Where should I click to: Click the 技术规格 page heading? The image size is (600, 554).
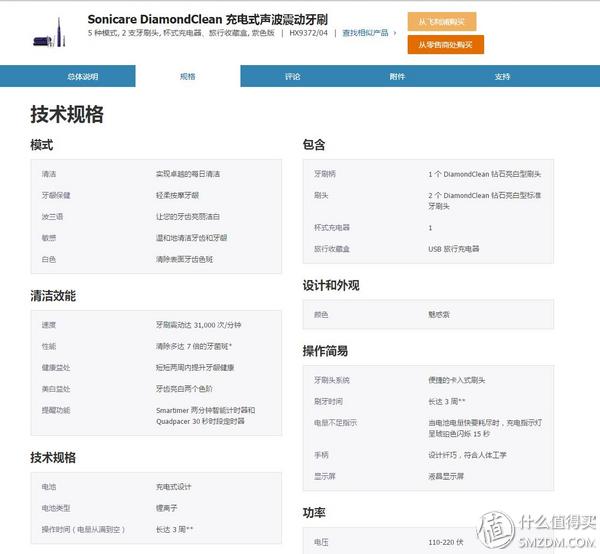pyautogui.click(x=67, y=114)
